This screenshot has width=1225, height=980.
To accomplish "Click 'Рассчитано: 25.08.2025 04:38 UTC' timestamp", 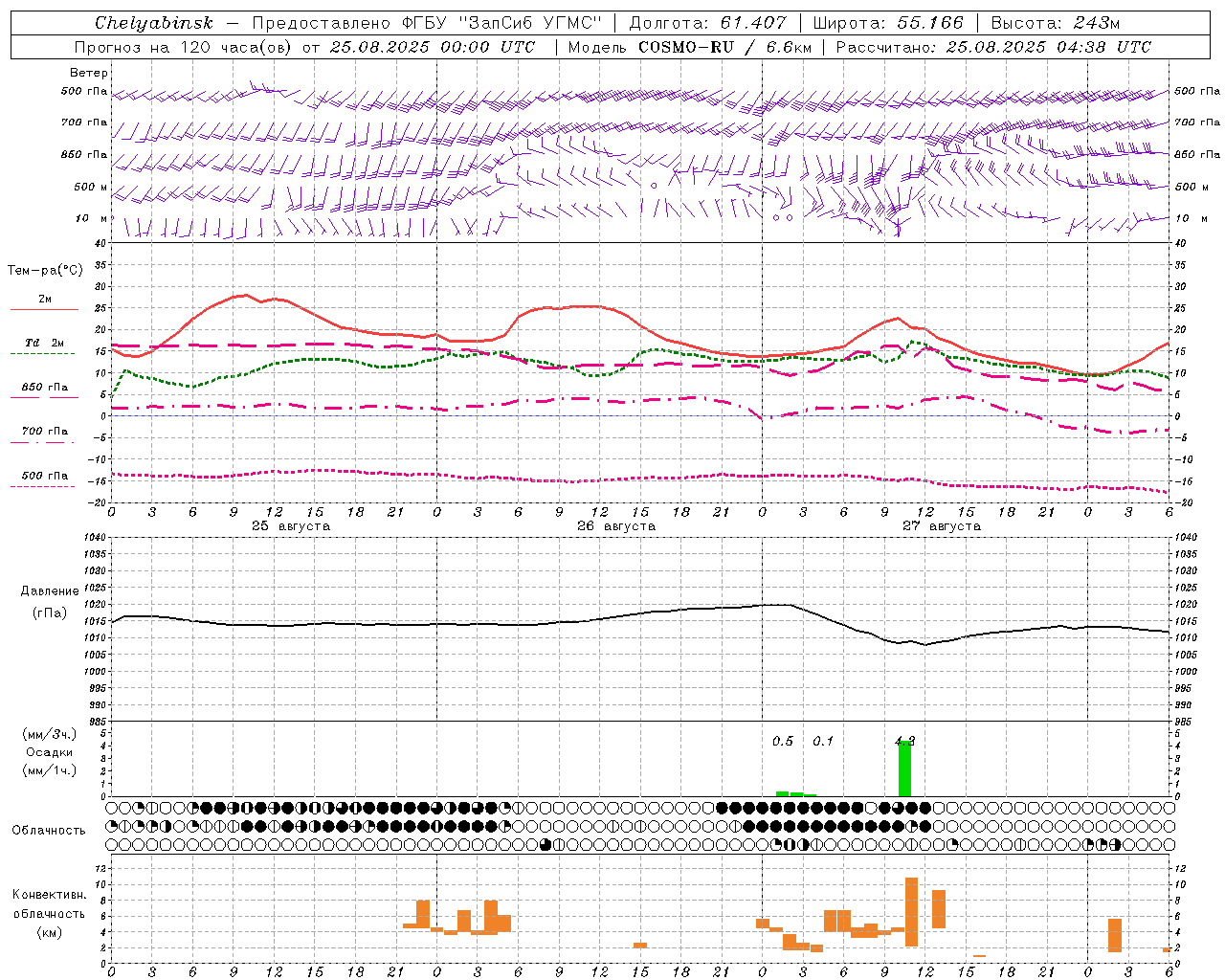I will pyautogui.click(x=993, y=47).
